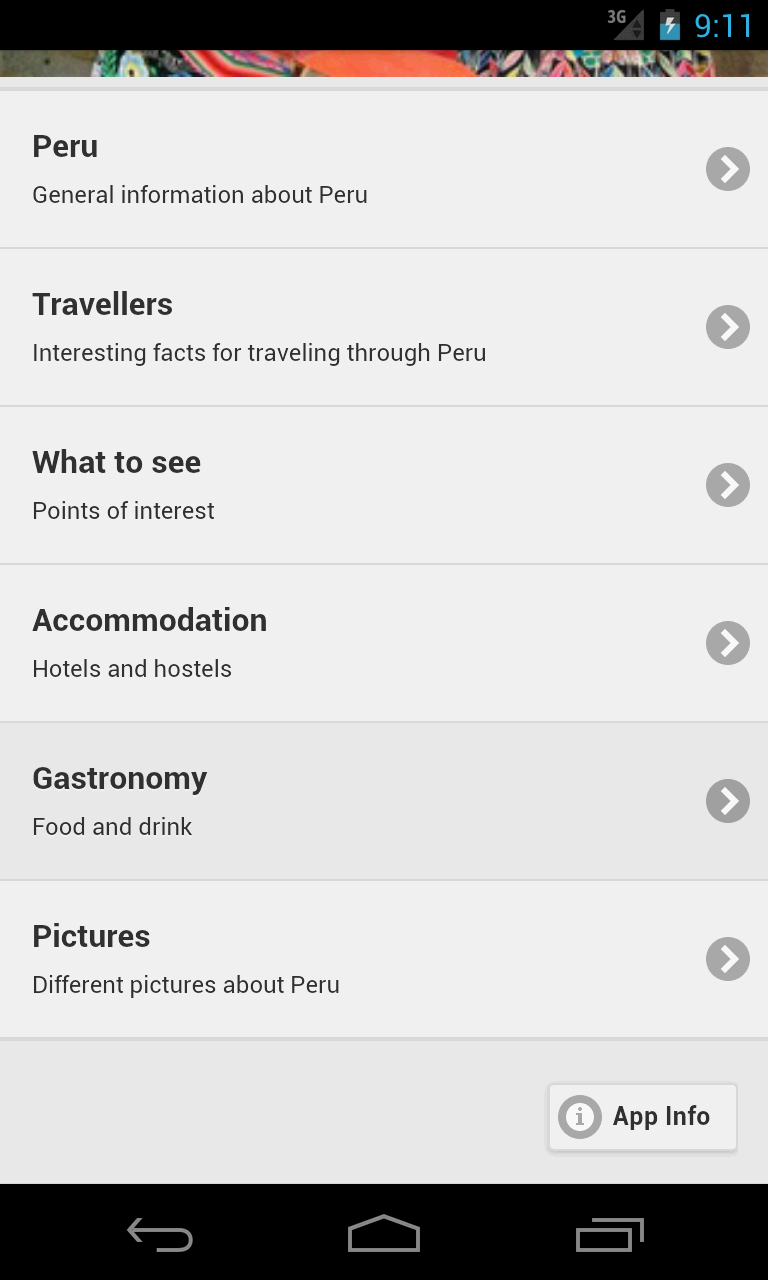
Task: Click the App Info button label
Action: pos(661,1116)
